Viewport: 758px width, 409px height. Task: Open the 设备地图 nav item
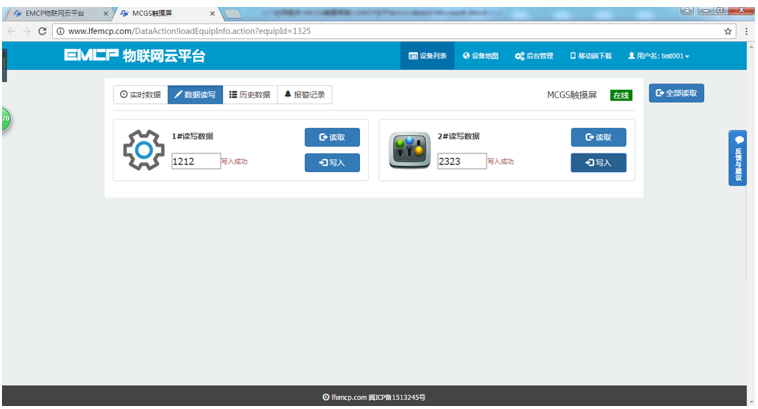481,56
